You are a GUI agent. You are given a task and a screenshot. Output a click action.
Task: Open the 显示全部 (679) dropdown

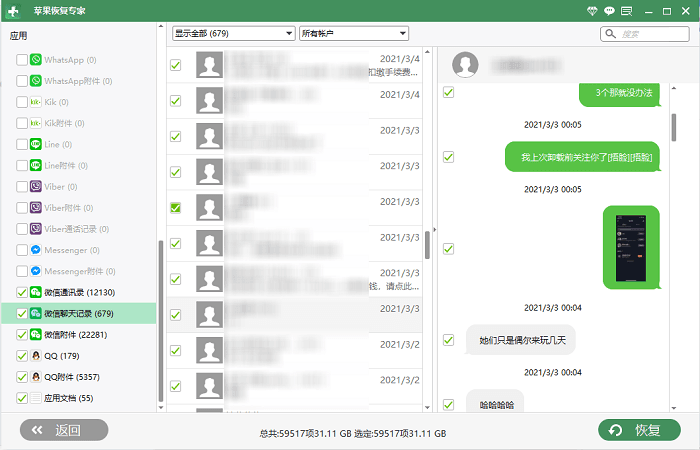click(x=233, y=33)
